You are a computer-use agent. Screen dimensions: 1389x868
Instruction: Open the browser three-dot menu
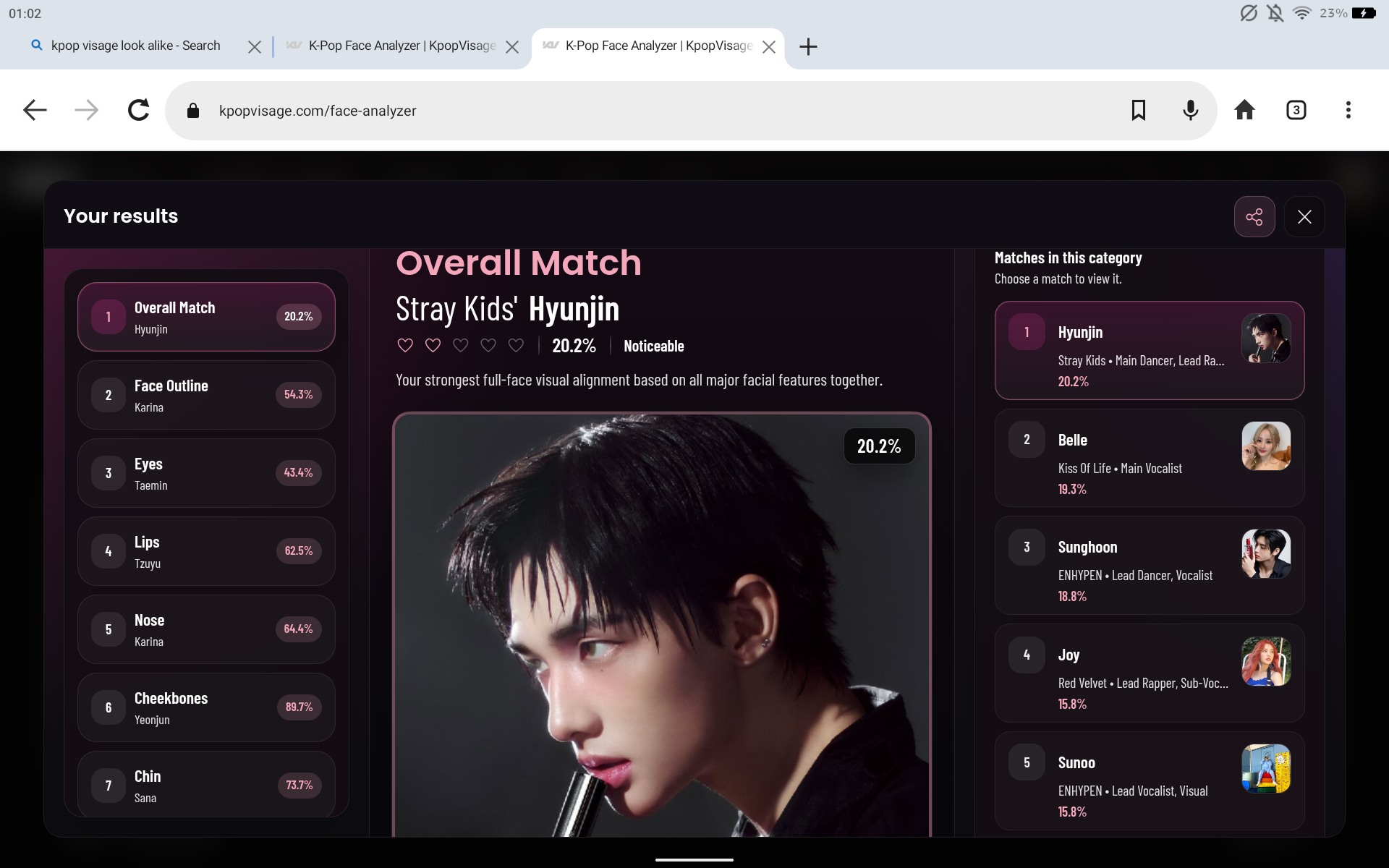coord(1348,110)
